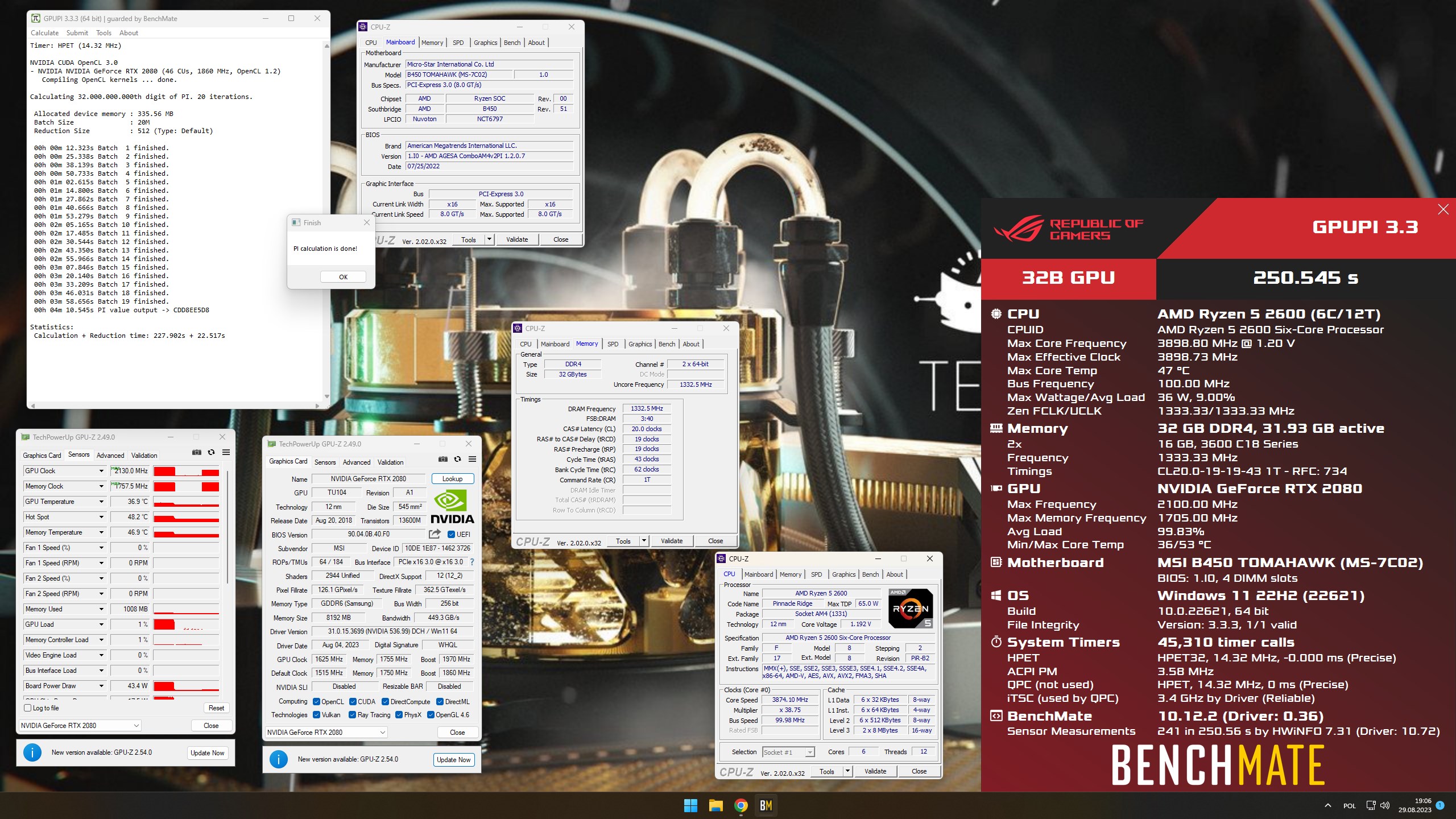Toggle the UEFI checkbox in GPU-Z
Screen dimensions: 1456x819
(x=451, y=534)
